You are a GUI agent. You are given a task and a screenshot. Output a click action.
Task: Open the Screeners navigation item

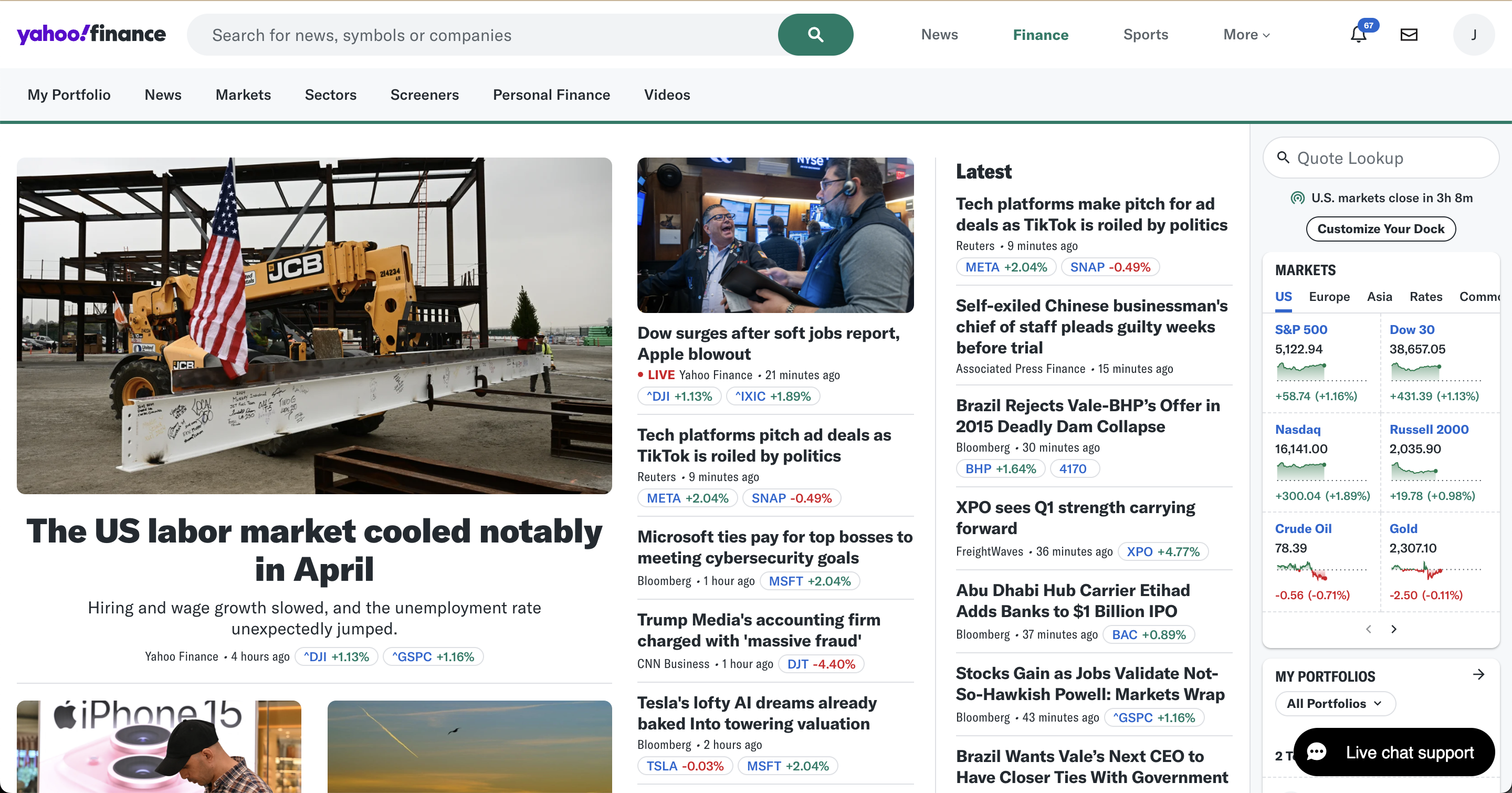(424, 95)
